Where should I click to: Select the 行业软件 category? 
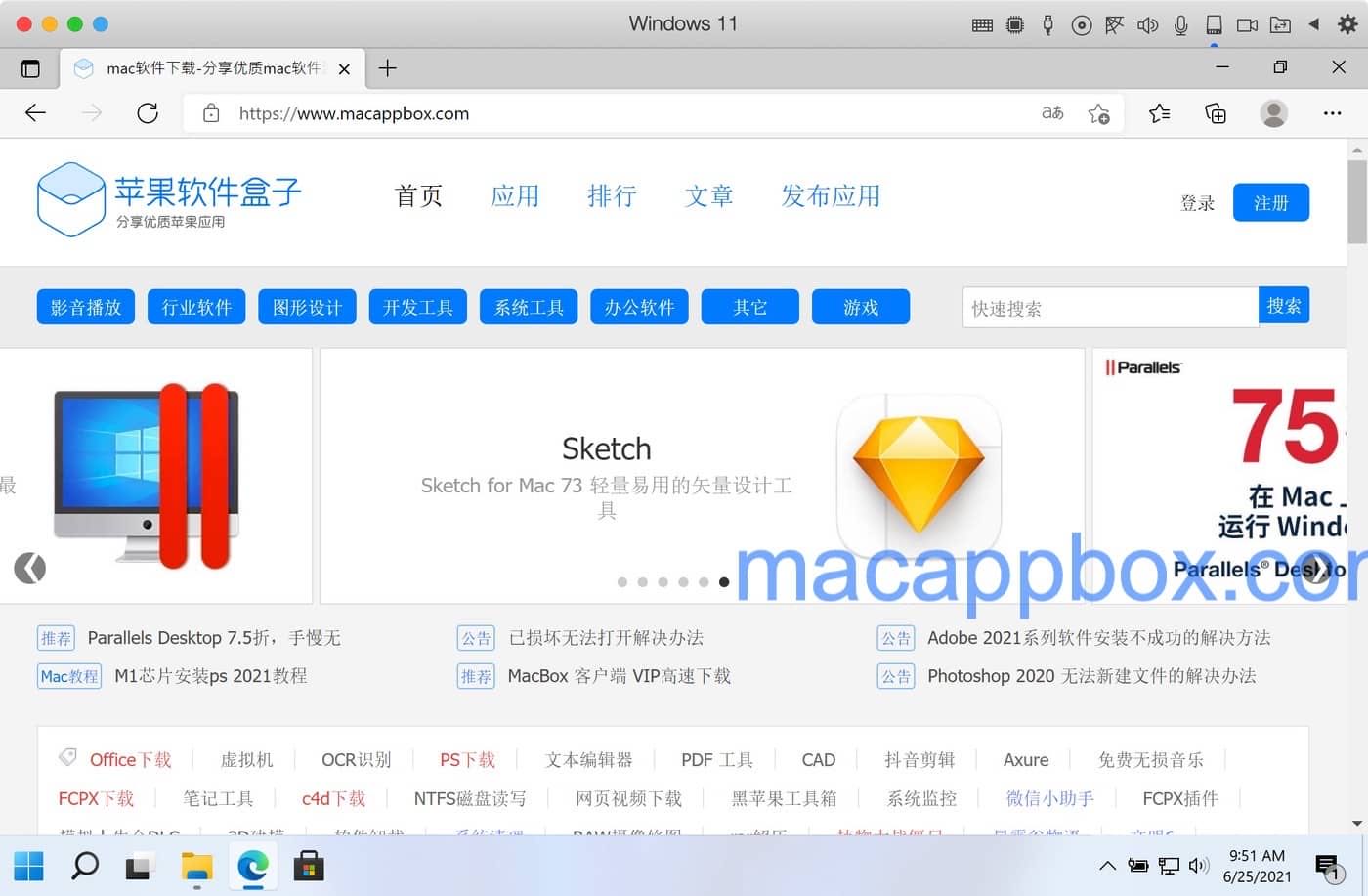196,307
